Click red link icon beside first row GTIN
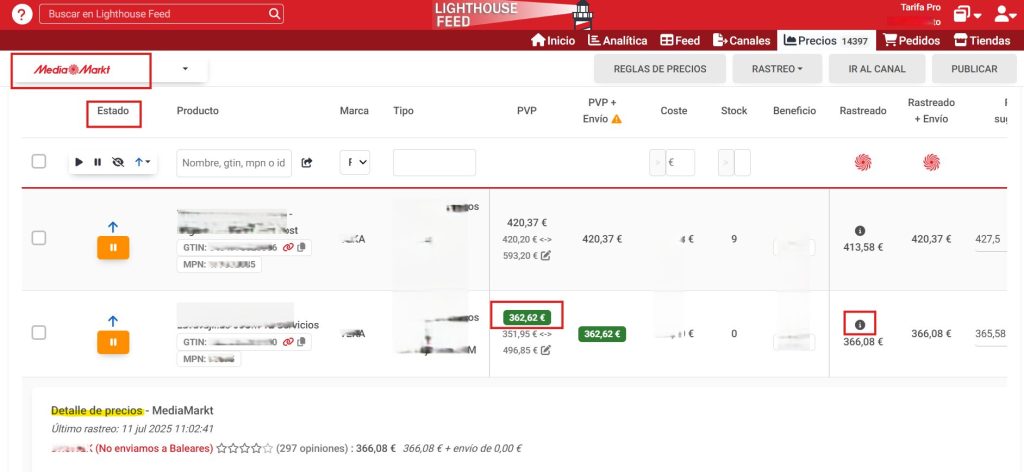Image resolution: width=1024 pixels, height=472 pixels. coord(287,247)
